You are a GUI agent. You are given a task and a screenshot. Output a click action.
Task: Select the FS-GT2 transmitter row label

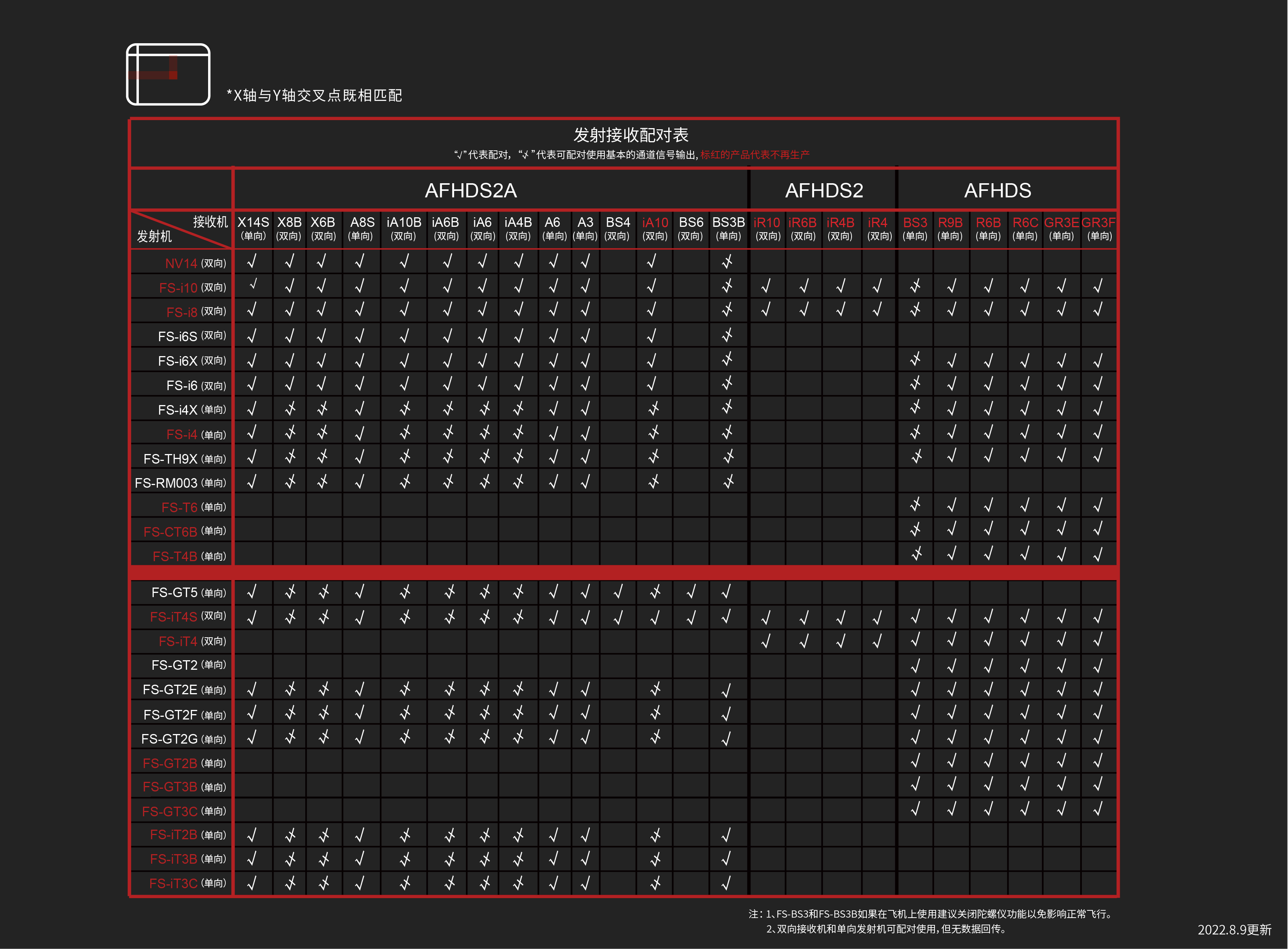(189, 665)
